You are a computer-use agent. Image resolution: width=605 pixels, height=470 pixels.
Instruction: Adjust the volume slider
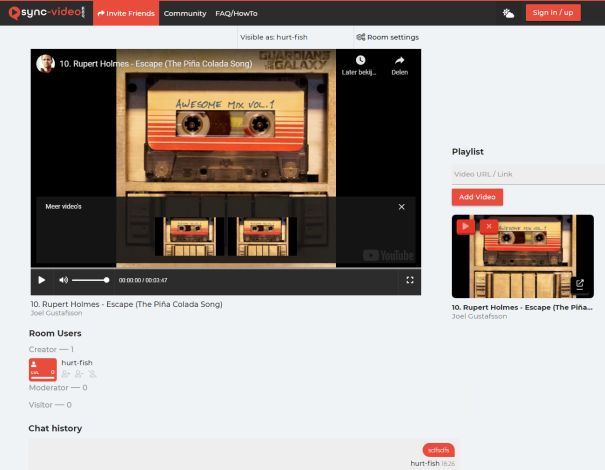[x=91, y=280]
